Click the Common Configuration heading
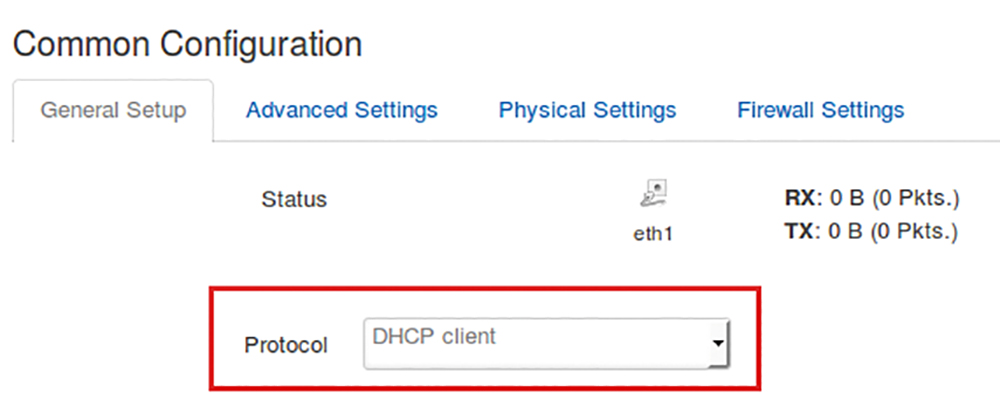Viewport: 1000px width, 393px height. [x=188, y=45]
